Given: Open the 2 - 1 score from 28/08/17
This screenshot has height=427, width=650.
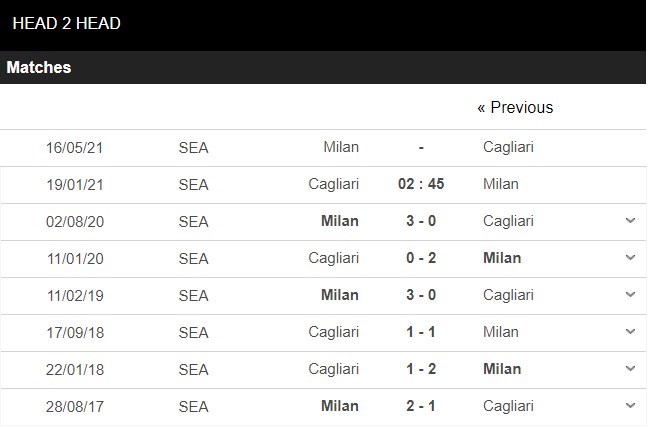Looking at the screenshot, I should coord(421,405).
